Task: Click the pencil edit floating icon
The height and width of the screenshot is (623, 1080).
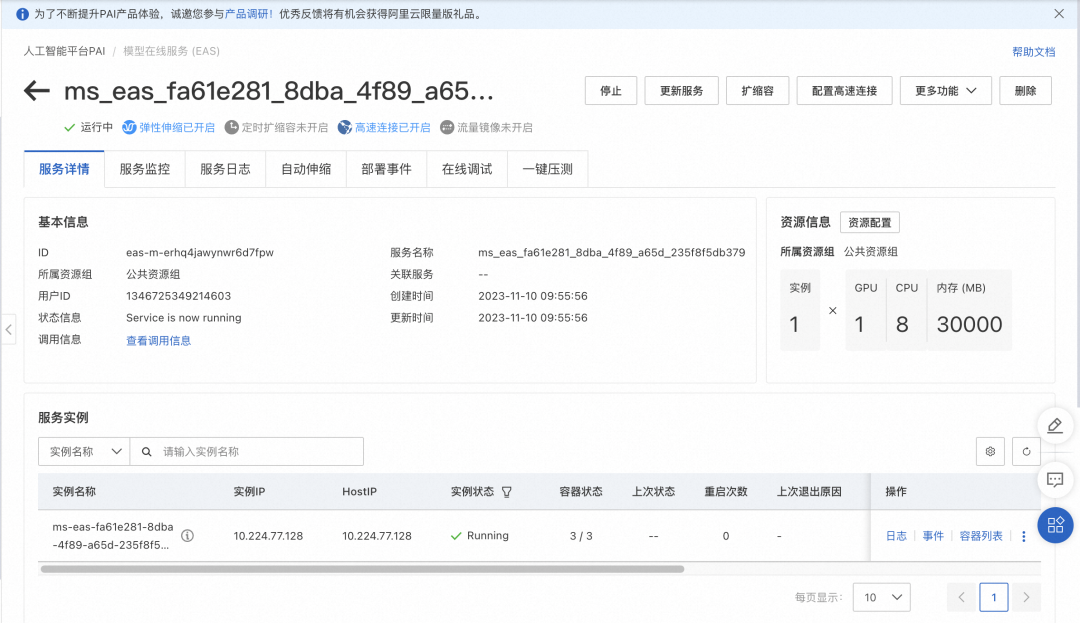Action: click(x=1055, y=425)
